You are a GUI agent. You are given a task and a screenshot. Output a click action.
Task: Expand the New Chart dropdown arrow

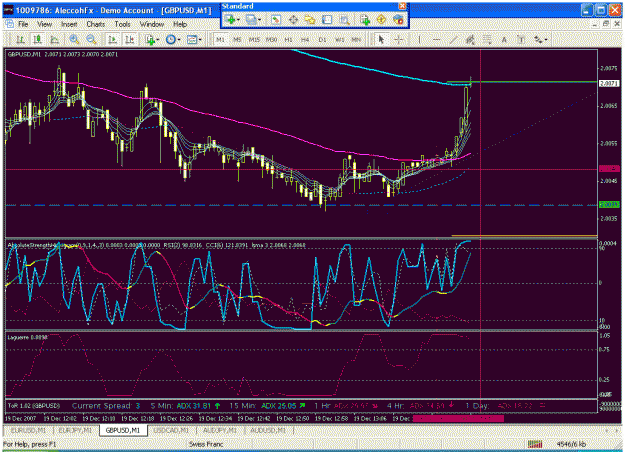pos(238,19)
